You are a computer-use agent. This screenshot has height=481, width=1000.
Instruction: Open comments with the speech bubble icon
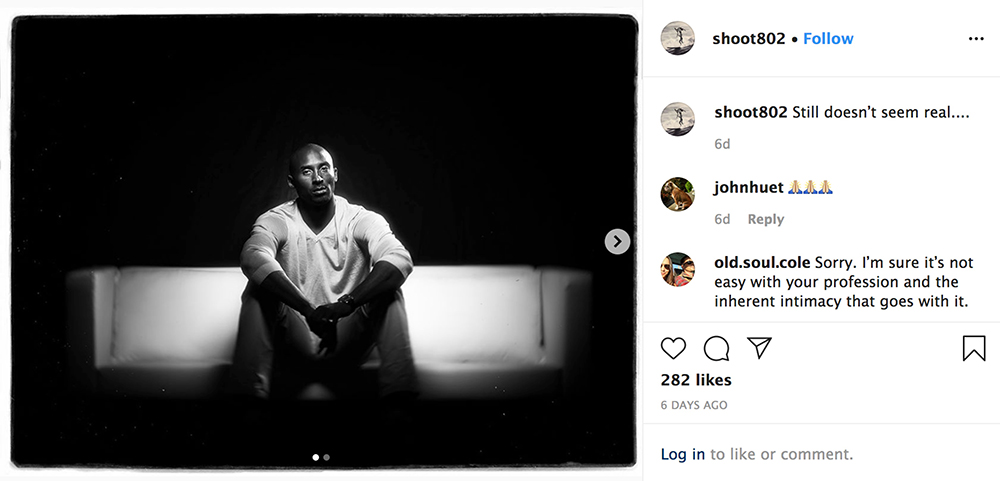tap(716, 348)
